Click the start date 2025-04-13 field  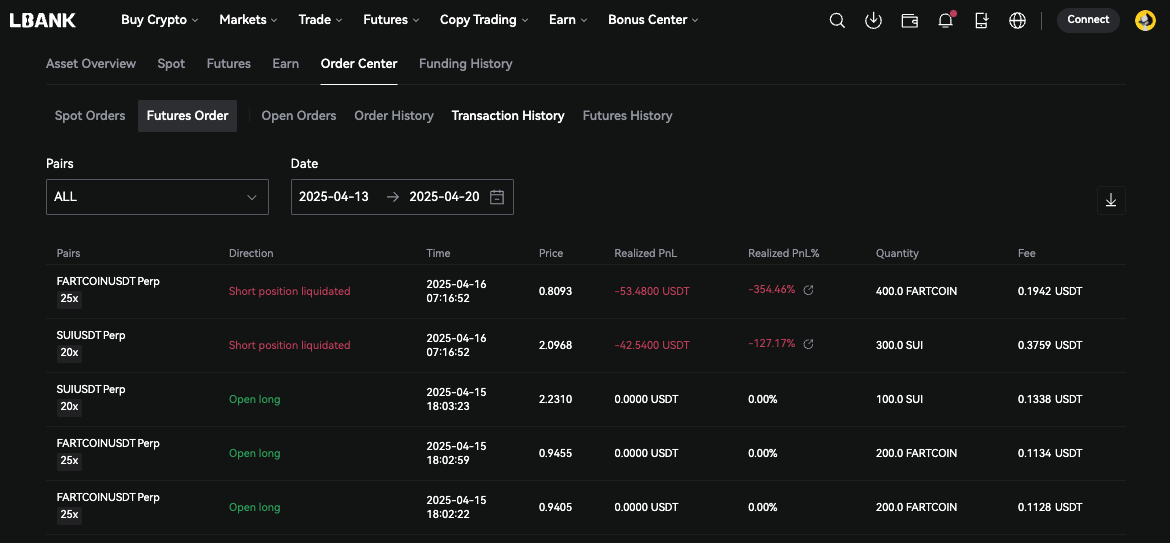(x=334, y=197)
